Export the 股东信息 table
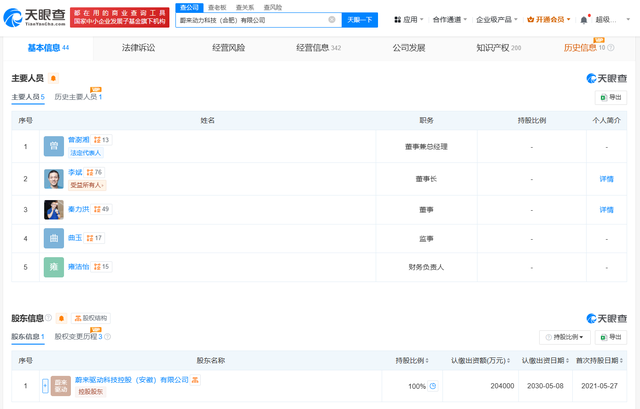The height and width of the screenshot is (409, 640). [611, 337]
